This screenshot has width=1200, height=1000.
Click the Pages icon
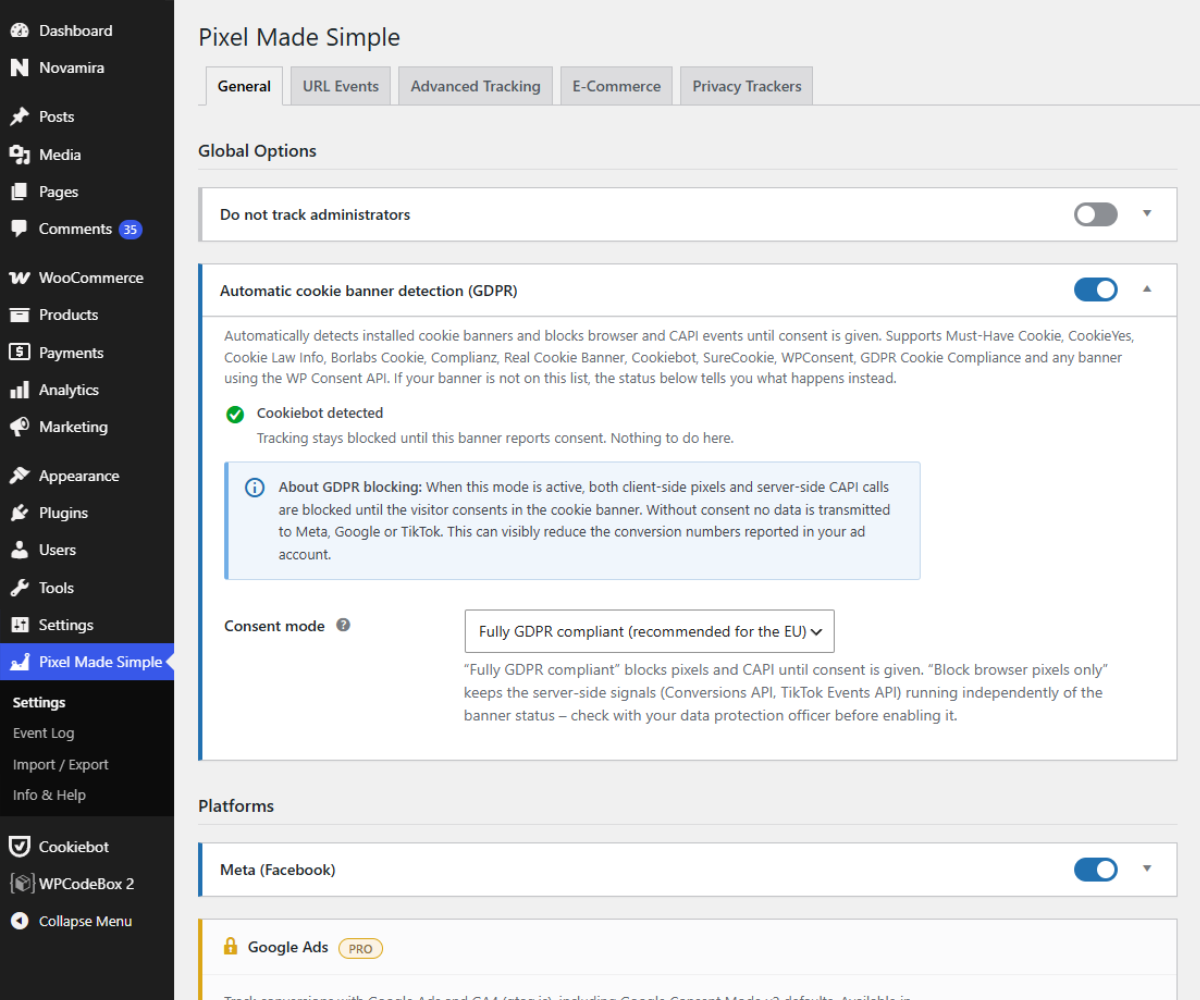(x=19, y=191)
